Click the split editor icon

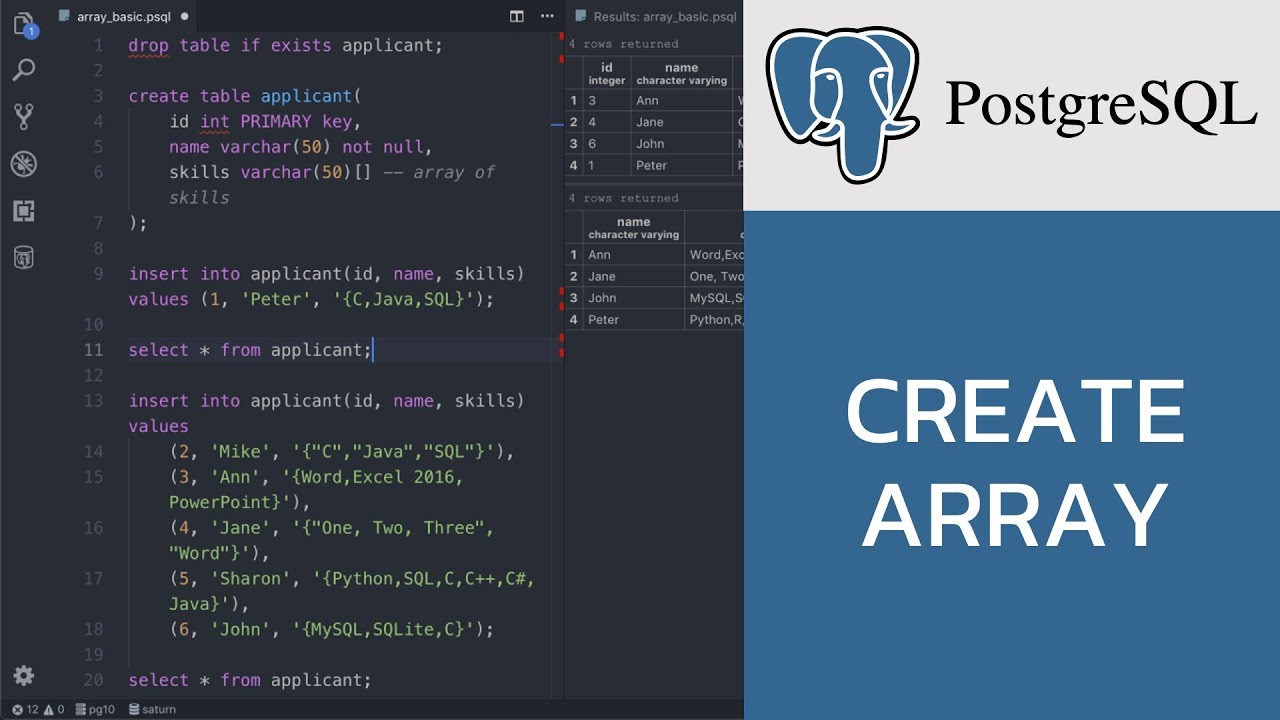coord(517,17)
